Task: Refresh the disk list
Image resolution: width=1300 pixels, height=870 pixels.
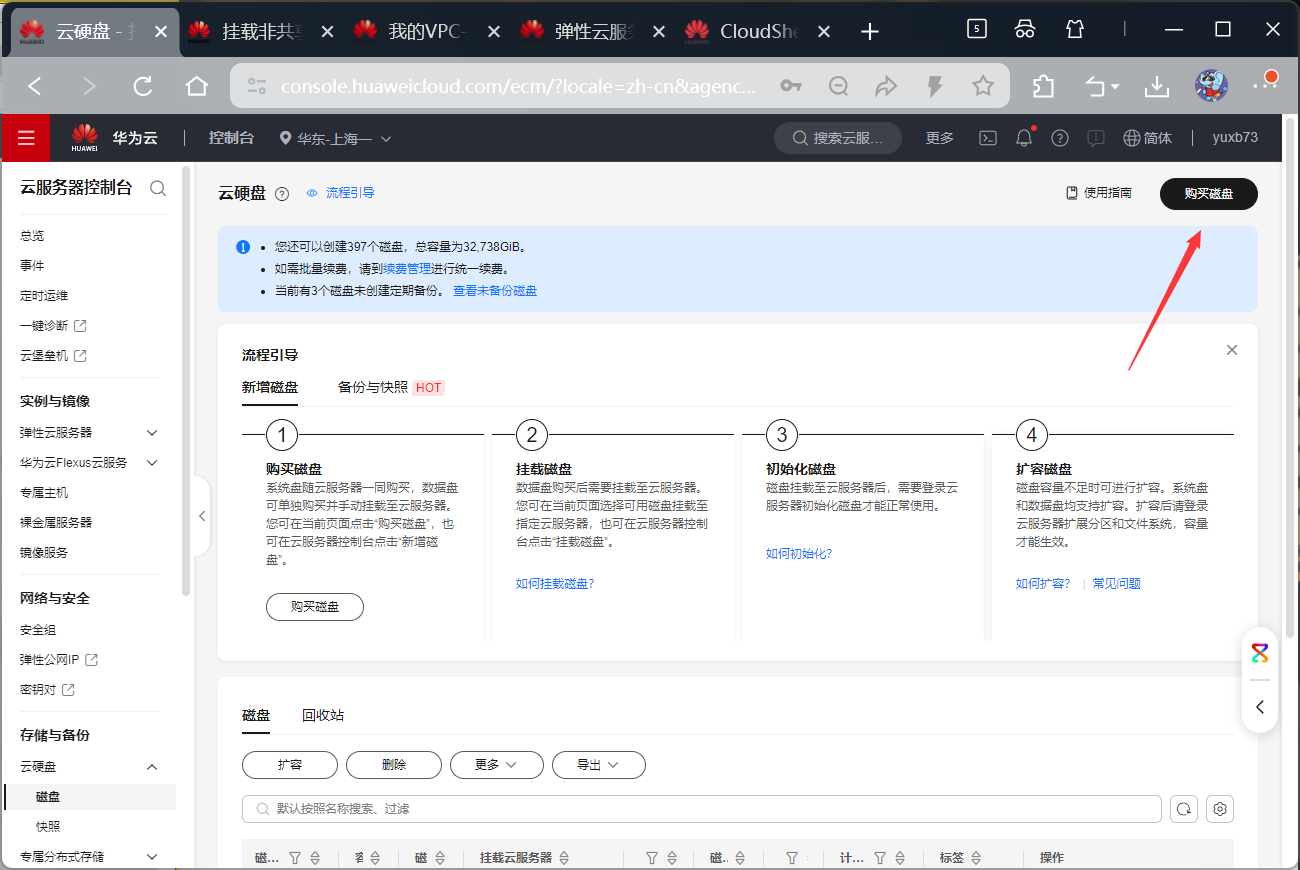Action: [x=1184, y=809]
